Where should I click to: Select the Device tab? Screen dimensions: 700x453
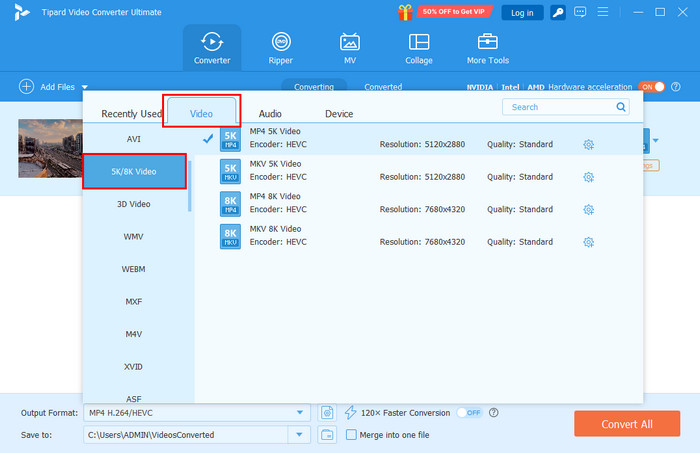click(x=339, y=114)
